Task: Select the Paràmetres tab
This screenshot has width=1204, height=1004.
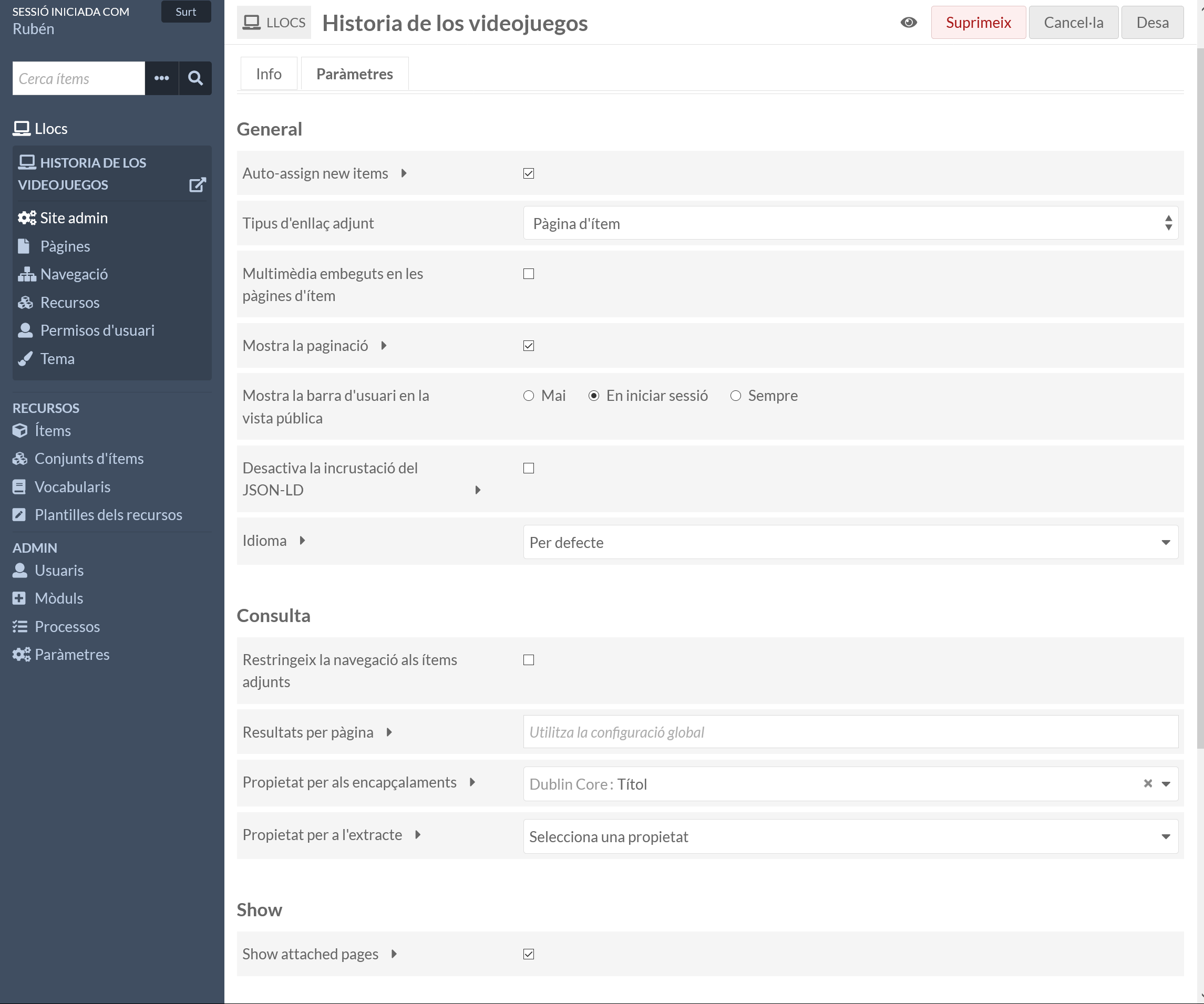Action: click(354, 74)
